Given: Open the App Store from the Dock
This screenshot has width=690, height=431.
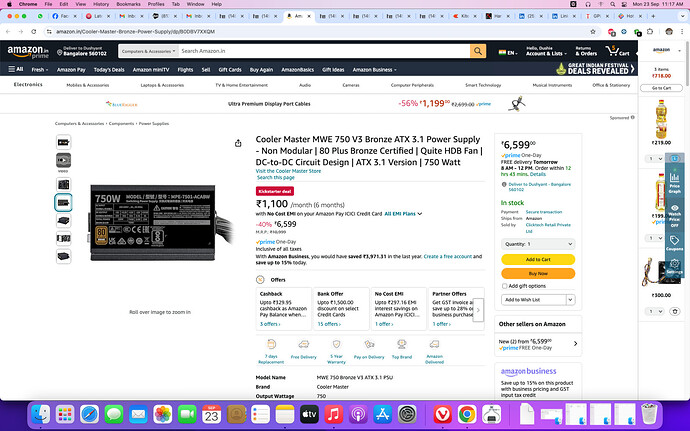Looking at the screenshot, I should point(382,414).
